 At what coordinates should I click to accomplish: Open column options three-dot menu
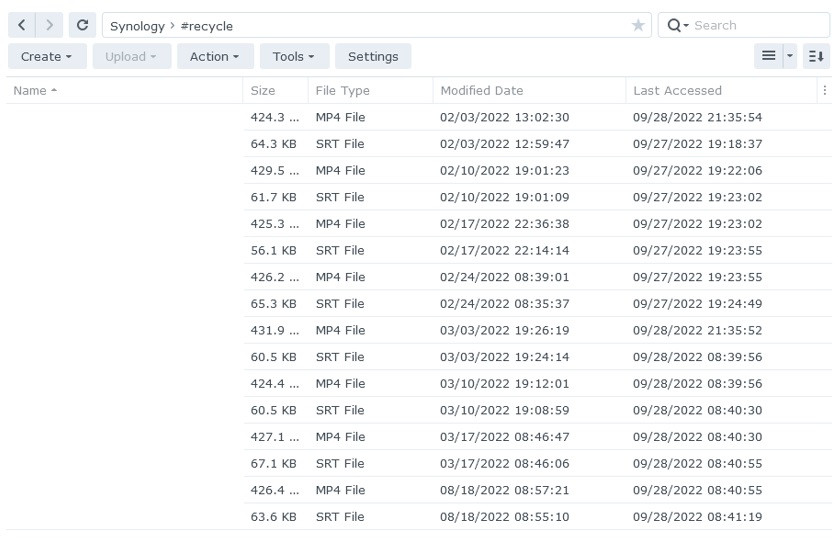click(x=825, y=90)
